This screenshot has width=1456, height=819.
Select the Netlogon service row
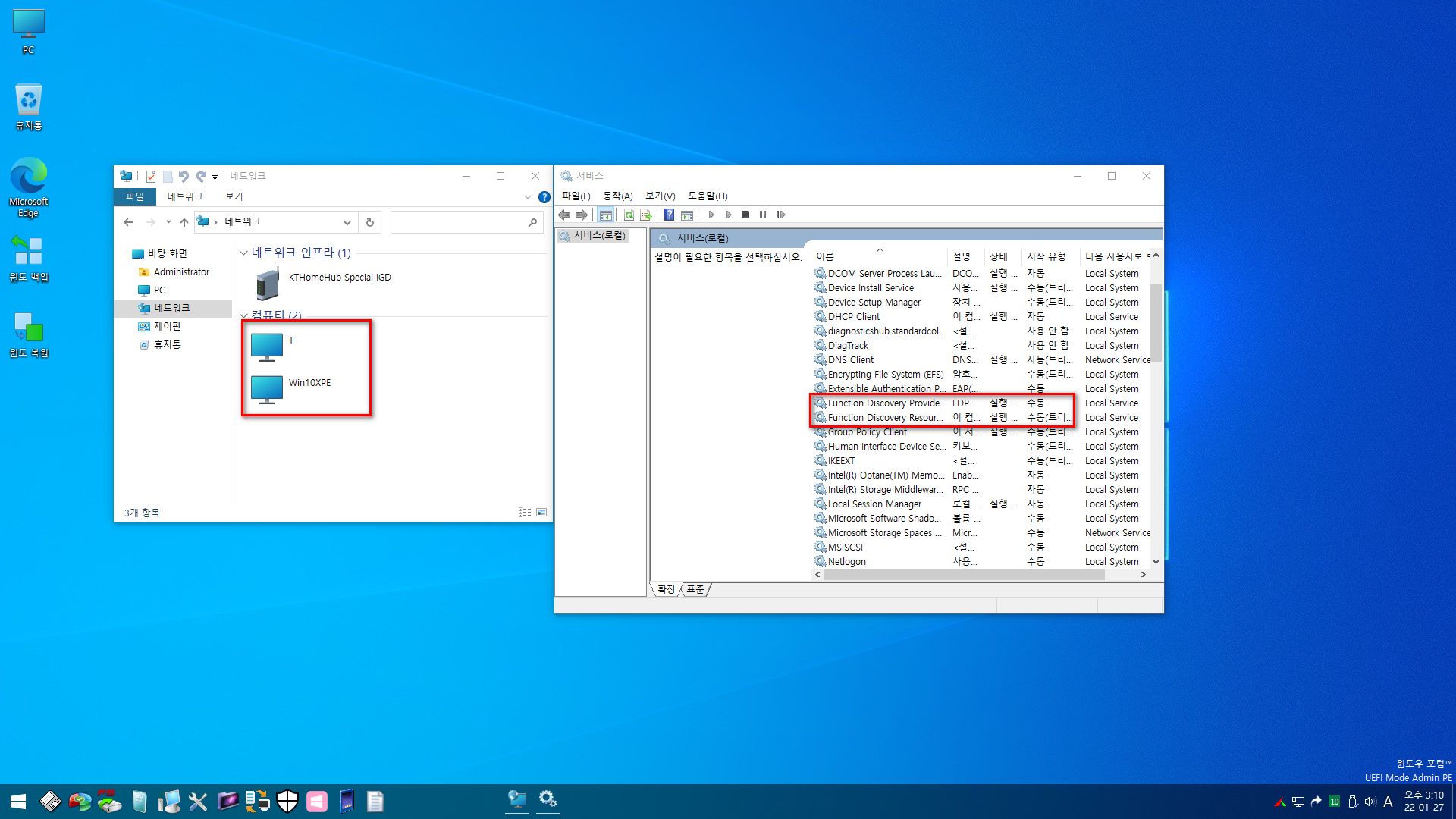click(981, 562)
